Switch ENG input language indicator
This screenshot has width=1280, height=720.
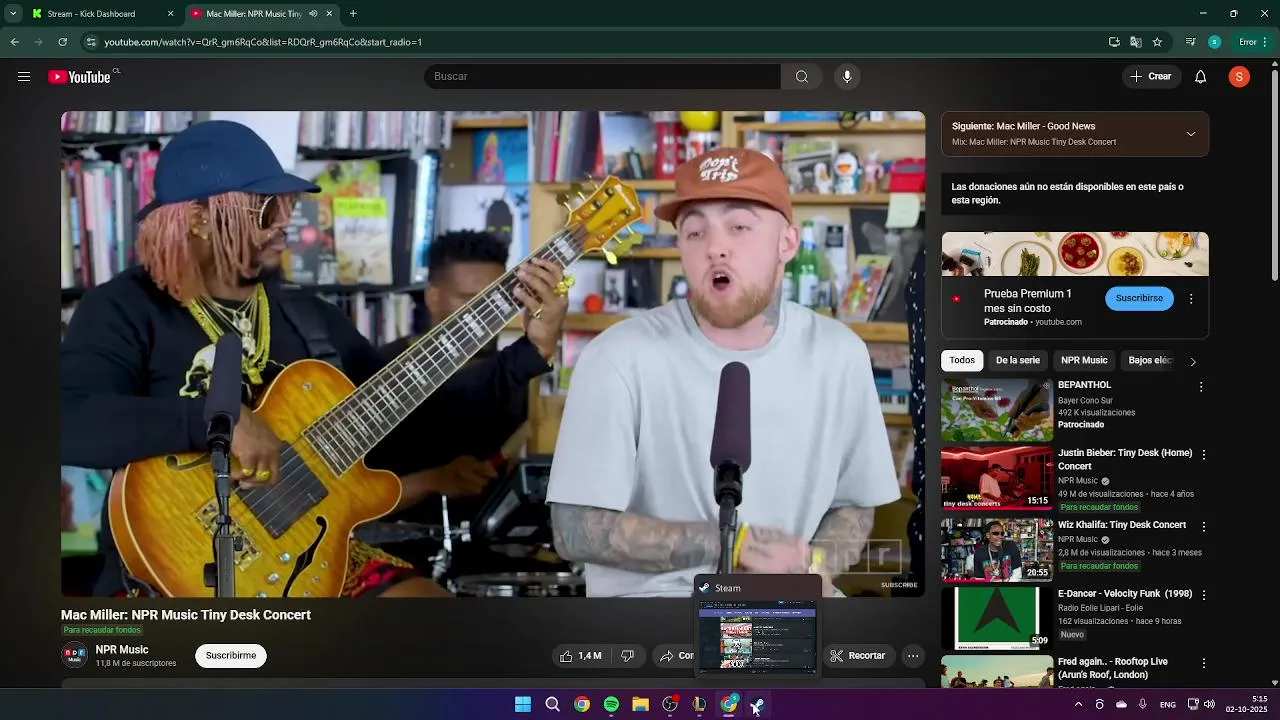1167,705
